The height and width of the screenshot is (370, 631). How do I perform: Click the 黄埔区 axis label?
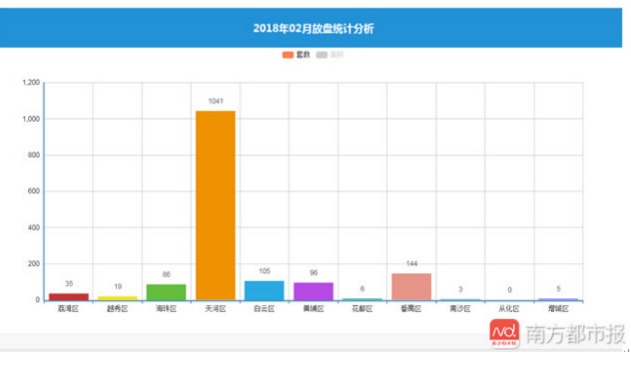pyautogui.click(x=313, y=309)
